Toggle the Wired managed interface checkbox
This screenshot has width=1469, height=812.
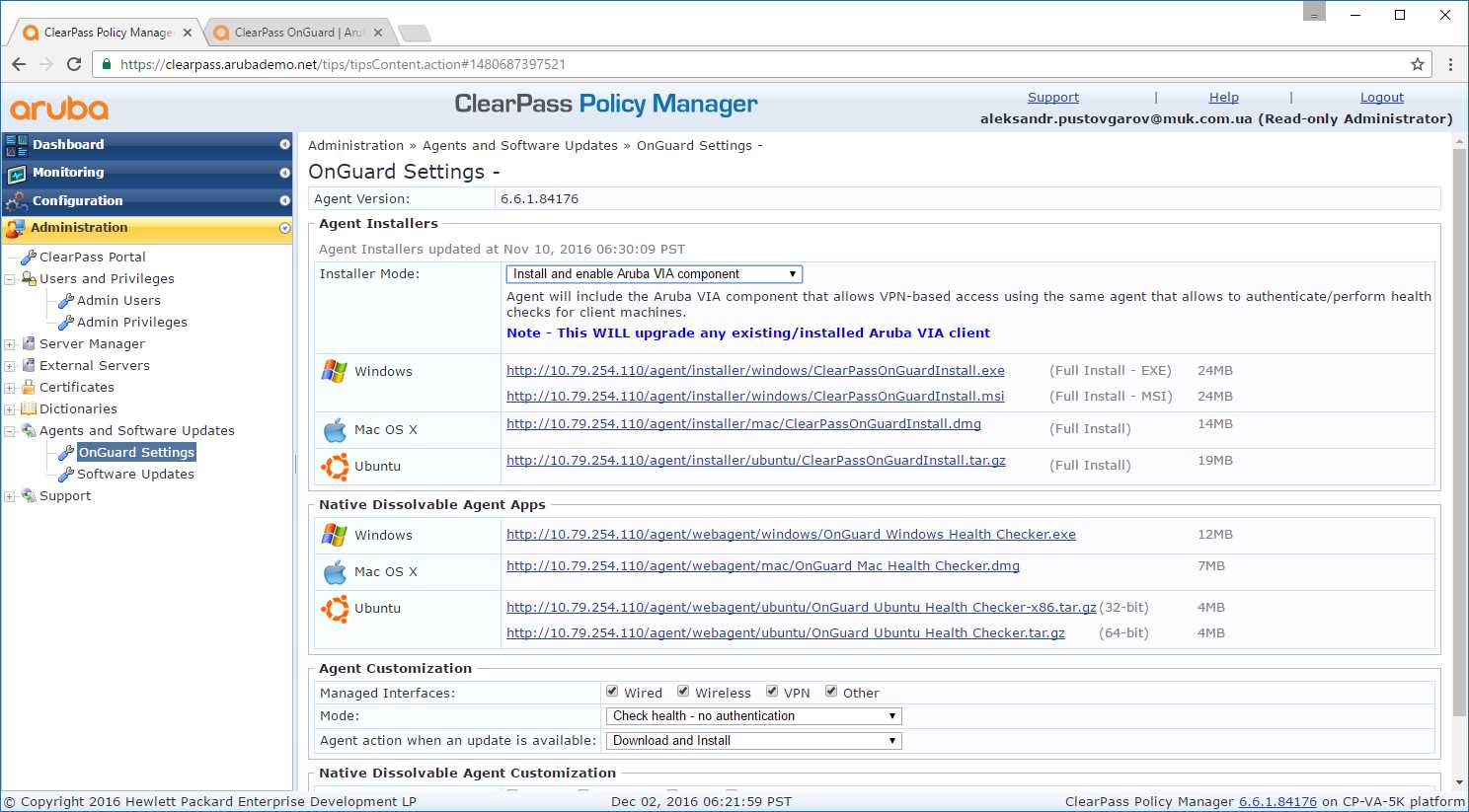pos(612,692)
